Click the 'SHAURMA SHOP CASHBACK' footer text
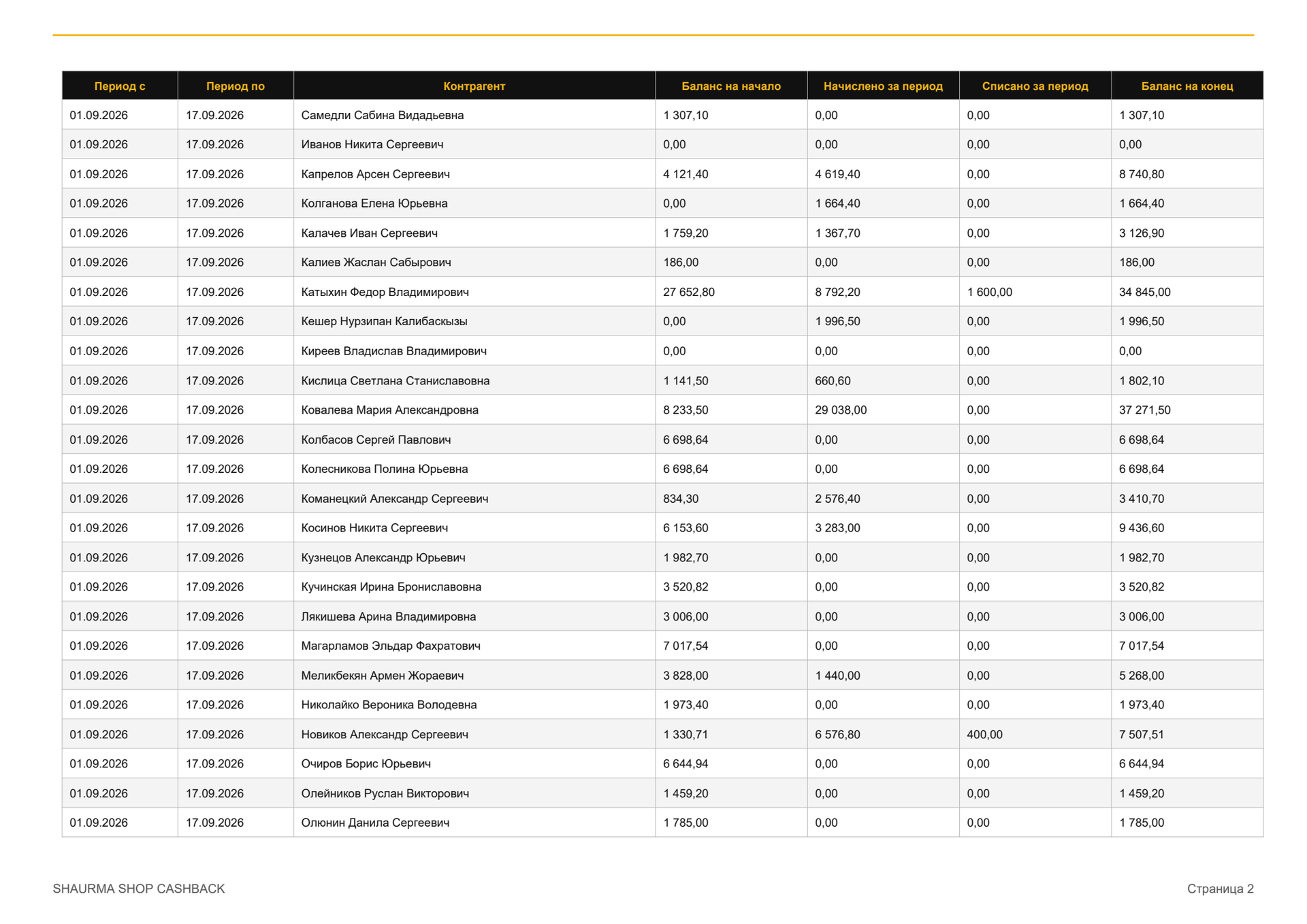The height and width of the screenshot is (924, 1307). 139,889
